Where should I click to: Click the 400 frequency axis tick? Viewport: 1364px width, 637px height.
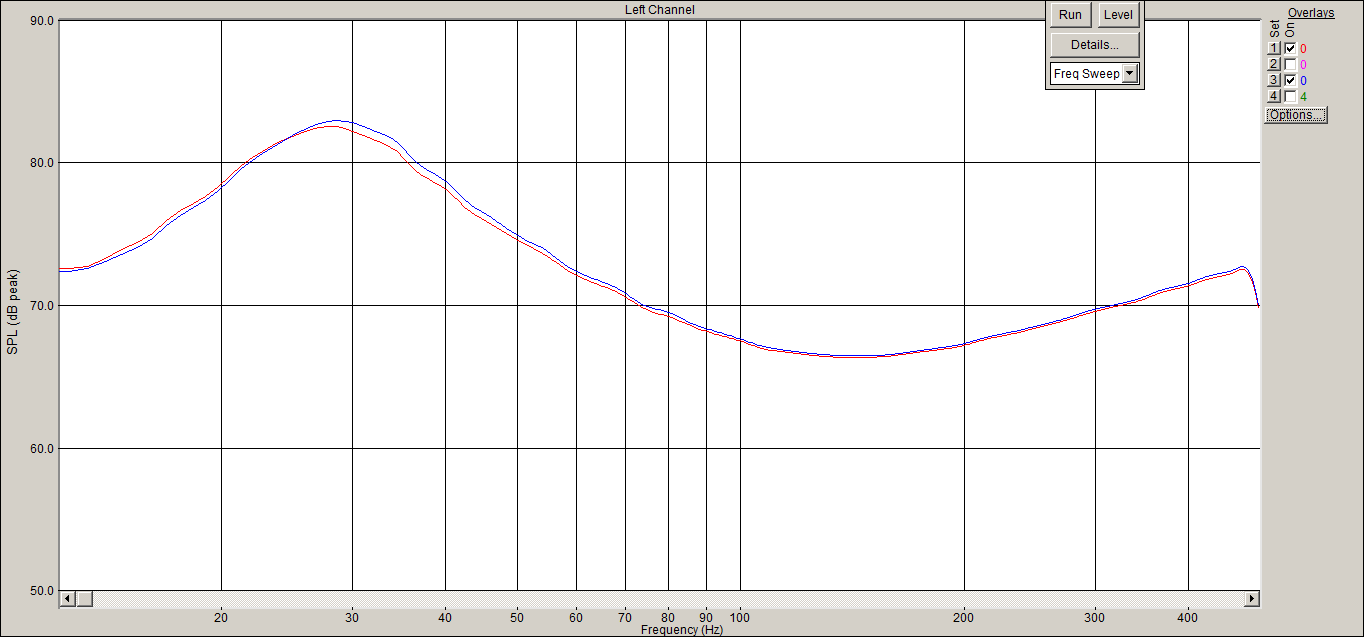1188,617
